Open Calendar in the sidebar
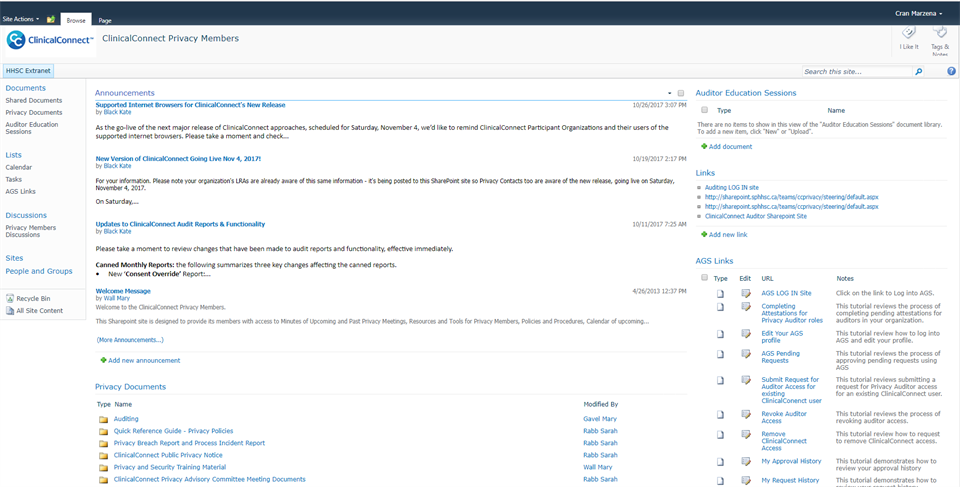 18,167
